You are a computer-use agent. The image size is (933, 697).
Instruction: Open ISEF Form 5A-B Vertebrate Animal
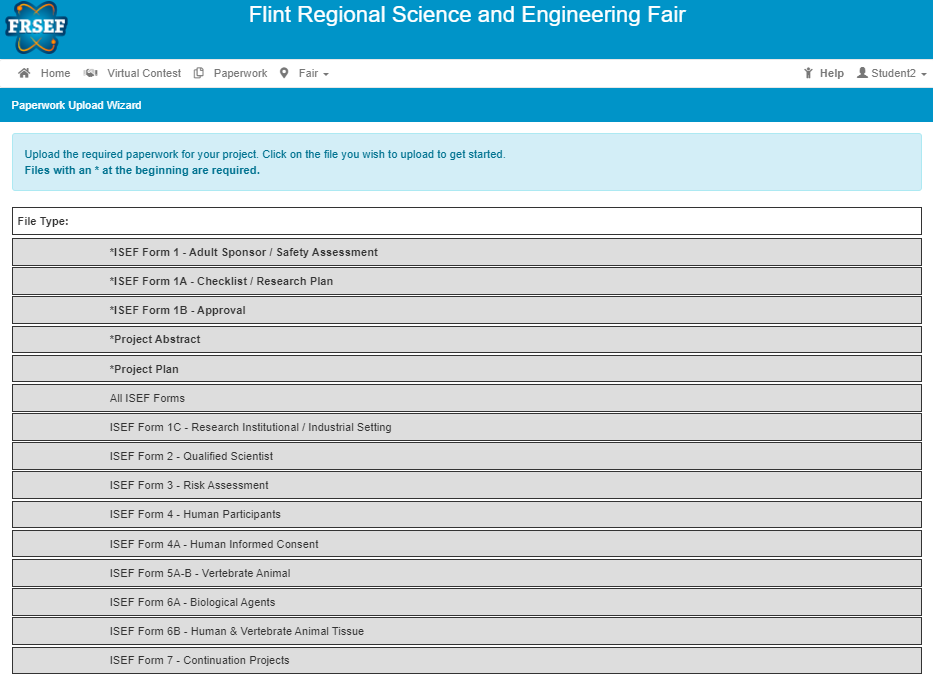coord(466,573)
